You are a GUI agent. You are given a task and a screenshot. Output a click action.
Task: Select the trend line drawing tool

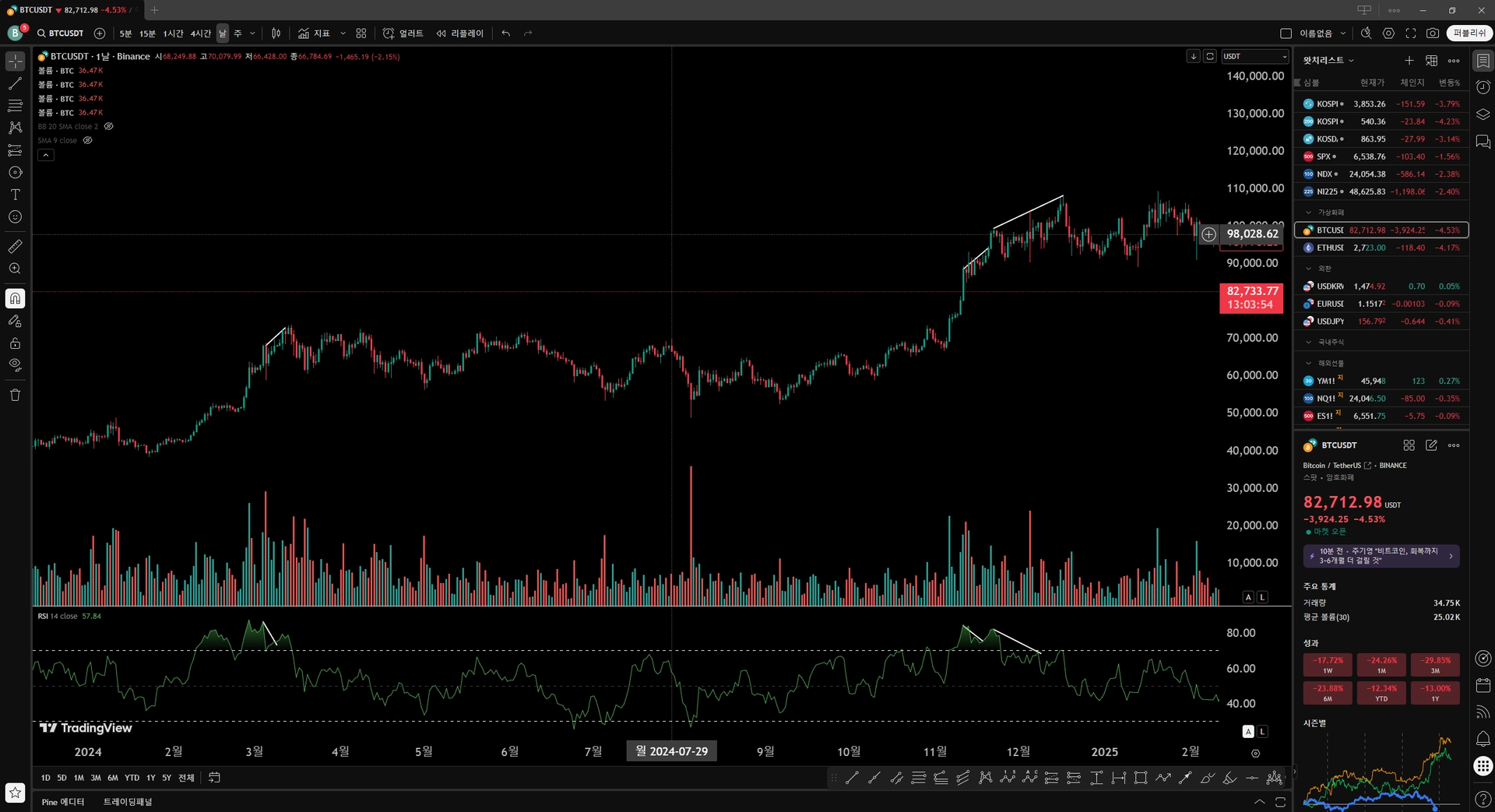coord(15,83)
